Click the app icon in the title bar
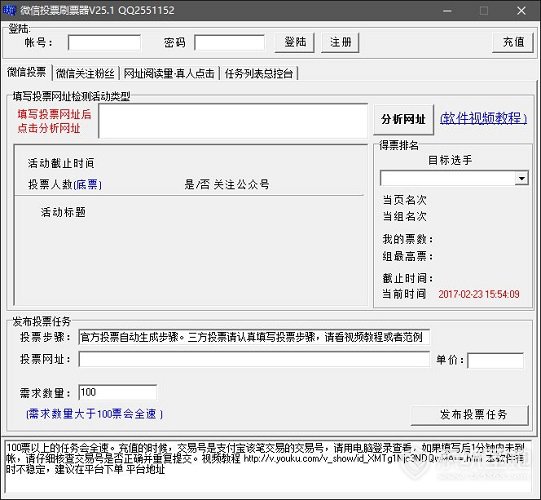Viewport: 541px width, 500px height. coord(9,10)
